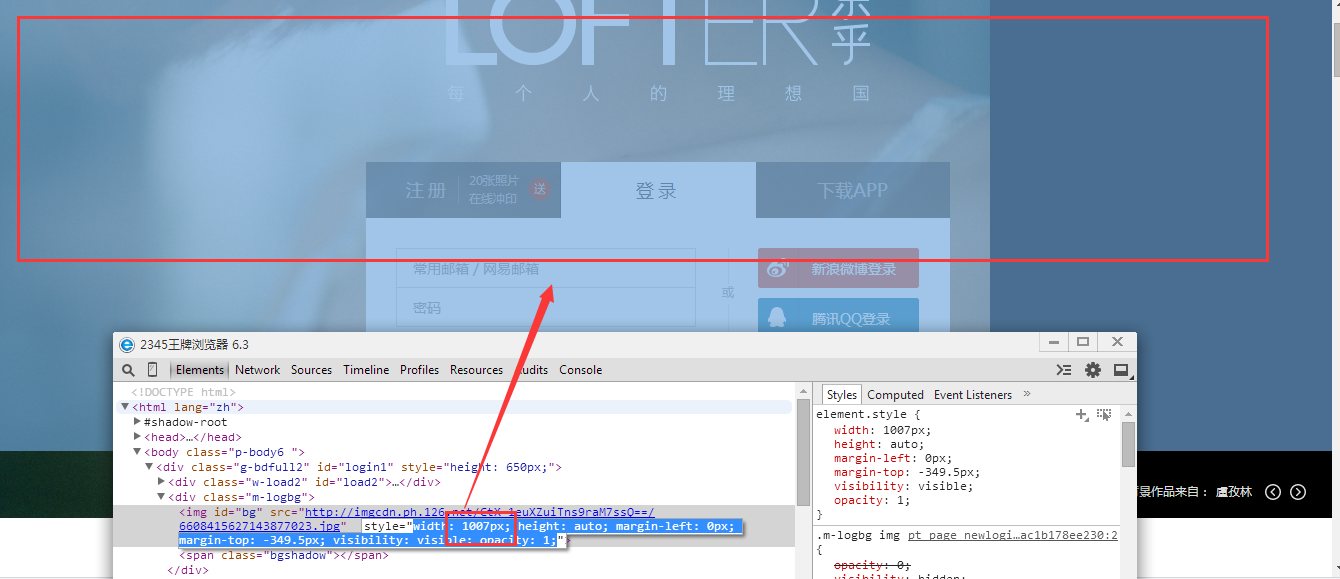Open the Sources panel
The image size is (1340, 579).
pyautogui.click(x=311, y=370)
